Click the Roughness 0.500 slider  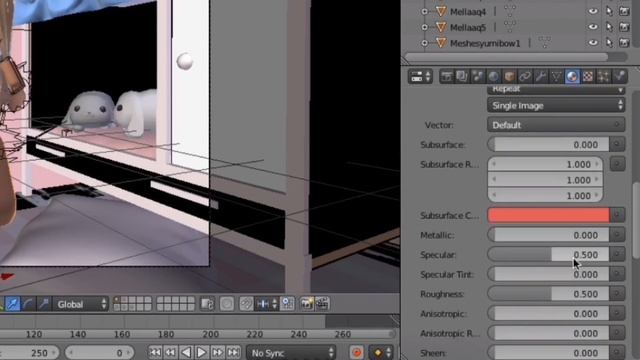coord(548,294)
